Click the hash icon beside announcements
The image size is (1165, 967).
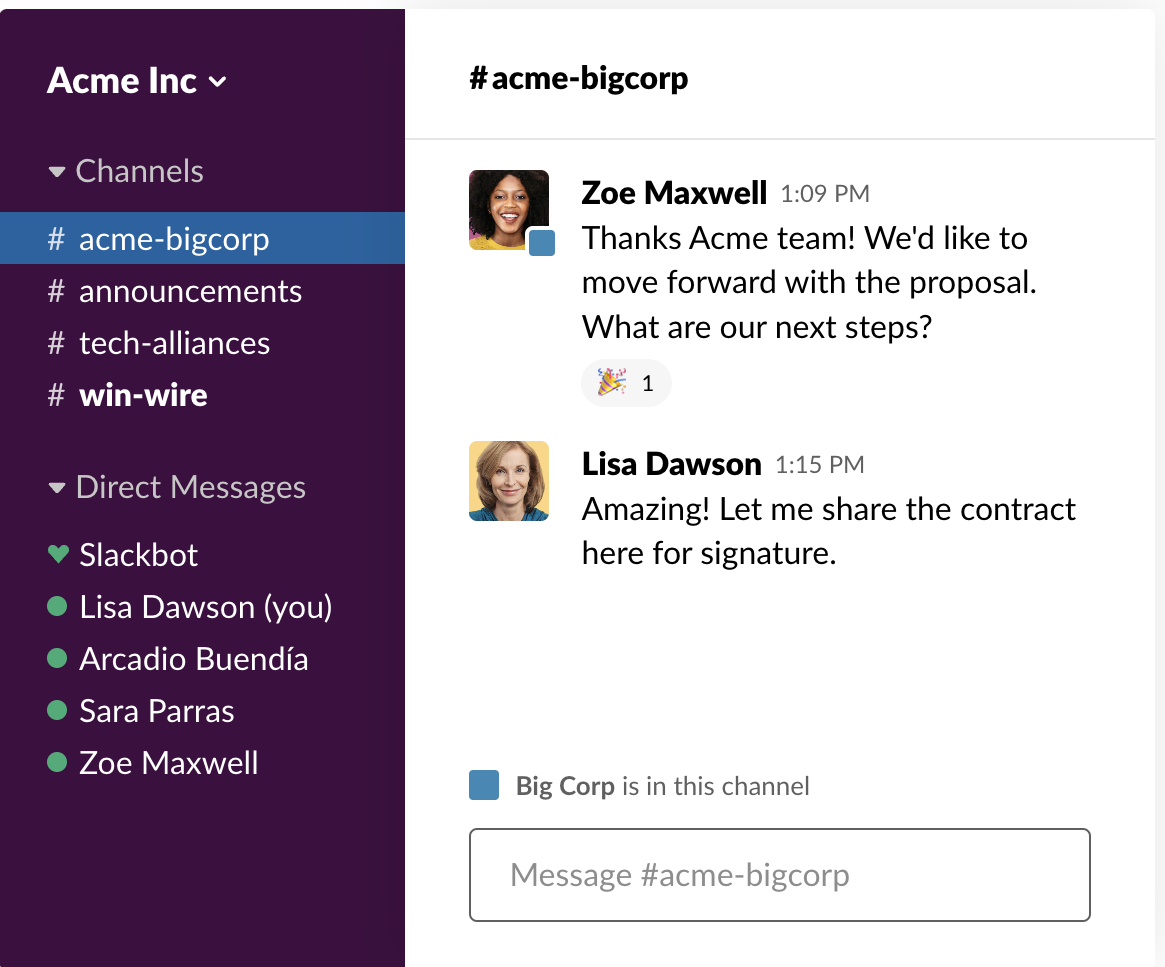(x=56, y=291)
